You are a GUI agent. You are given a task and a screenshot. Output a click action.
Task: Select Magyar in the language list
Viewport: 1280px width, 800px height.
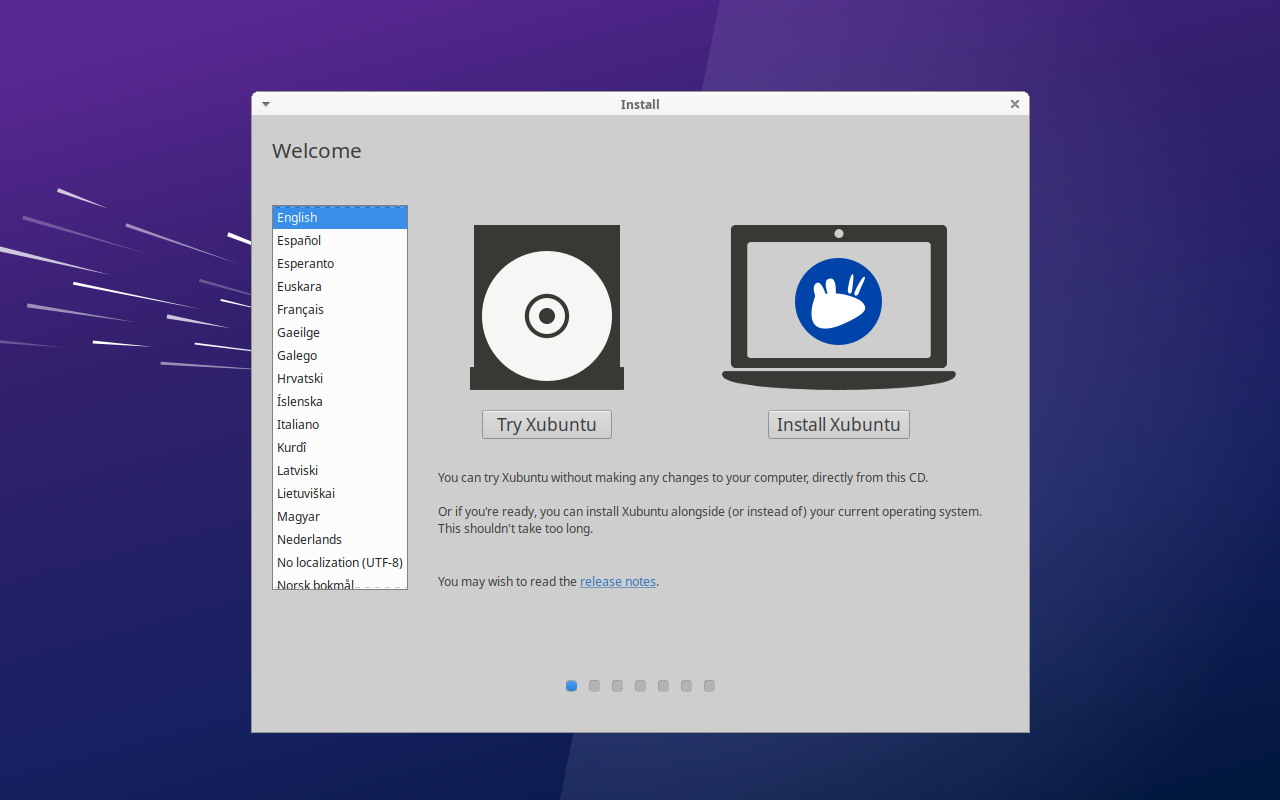[340, 517]
